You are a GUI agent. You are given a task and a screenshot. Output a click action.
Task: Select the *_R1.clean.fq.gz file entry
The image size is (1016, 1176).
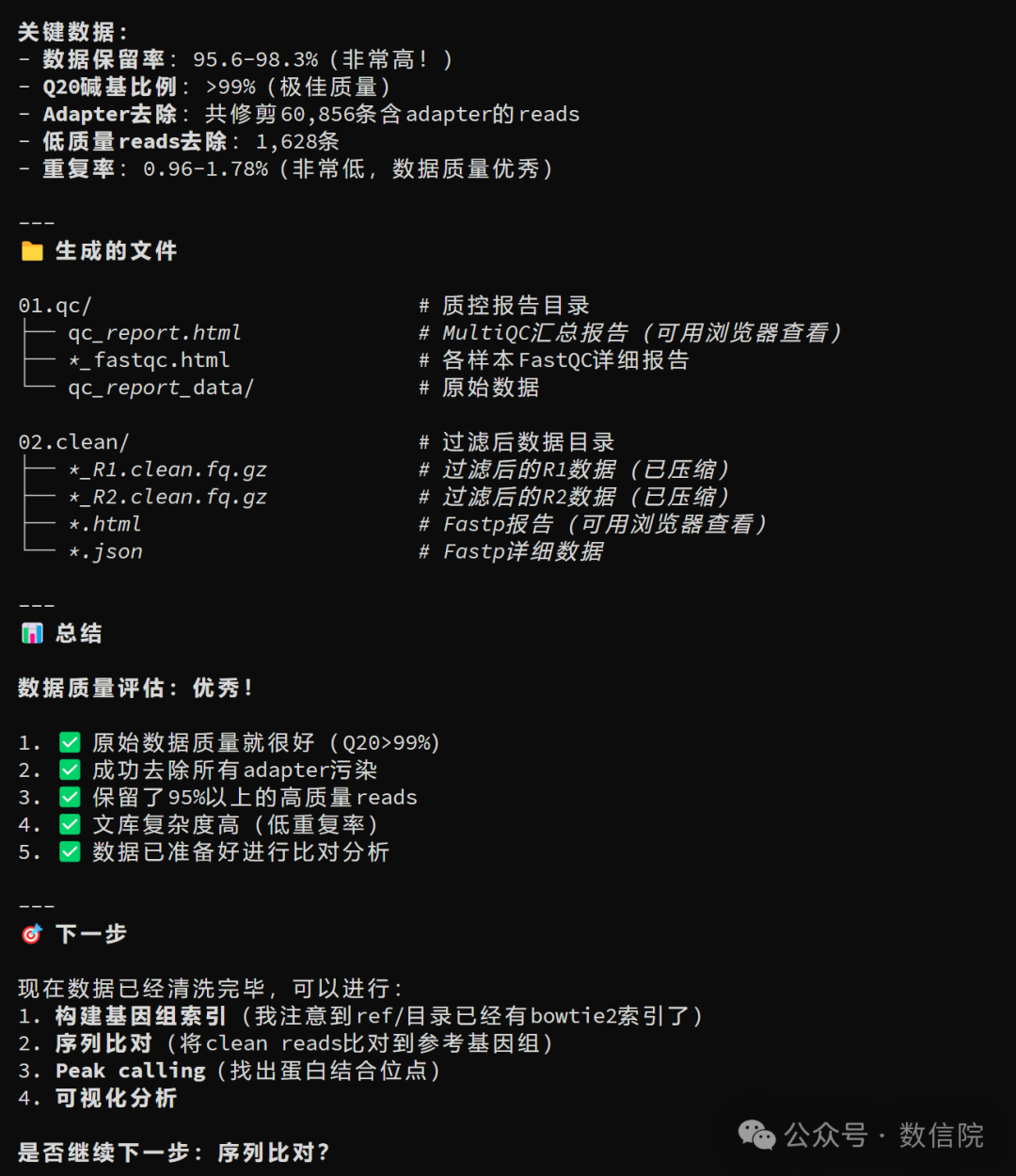[167, 469]
